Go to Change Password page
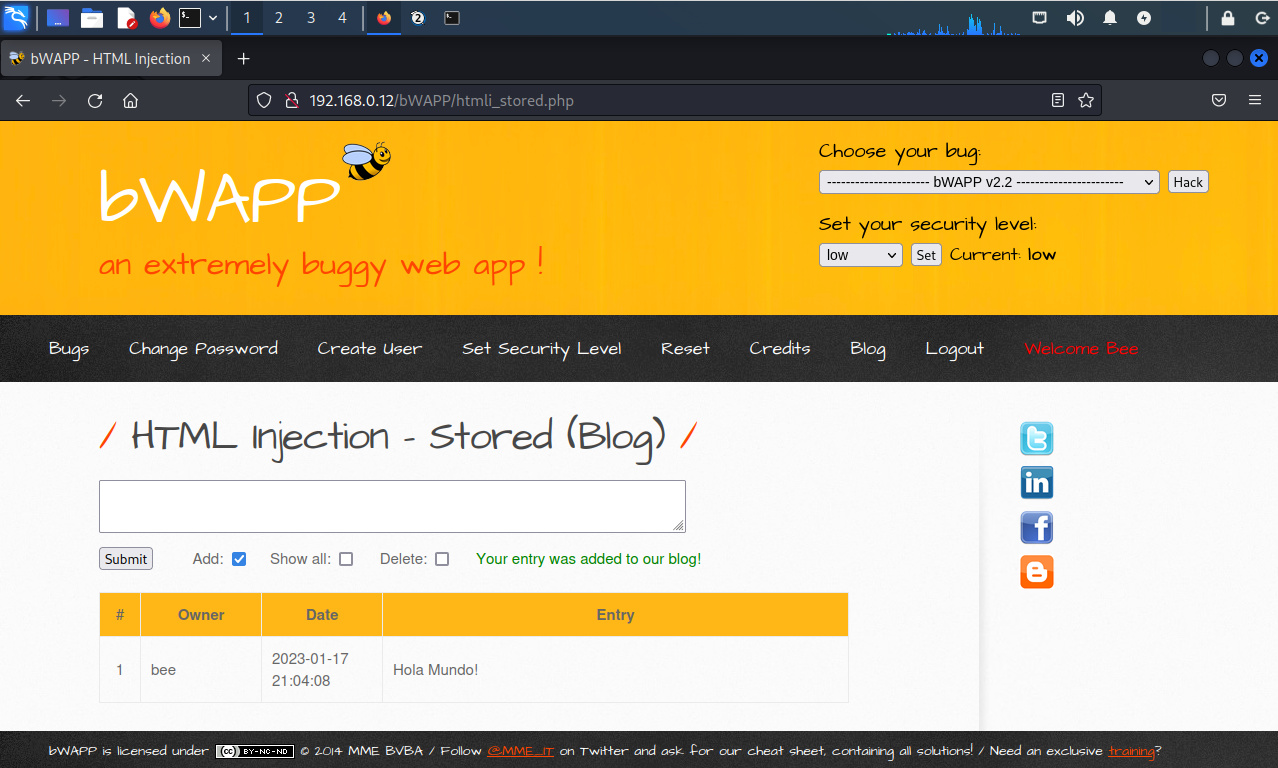The image size is (1278, 768). pyautogui.click(x=203, y=349)
